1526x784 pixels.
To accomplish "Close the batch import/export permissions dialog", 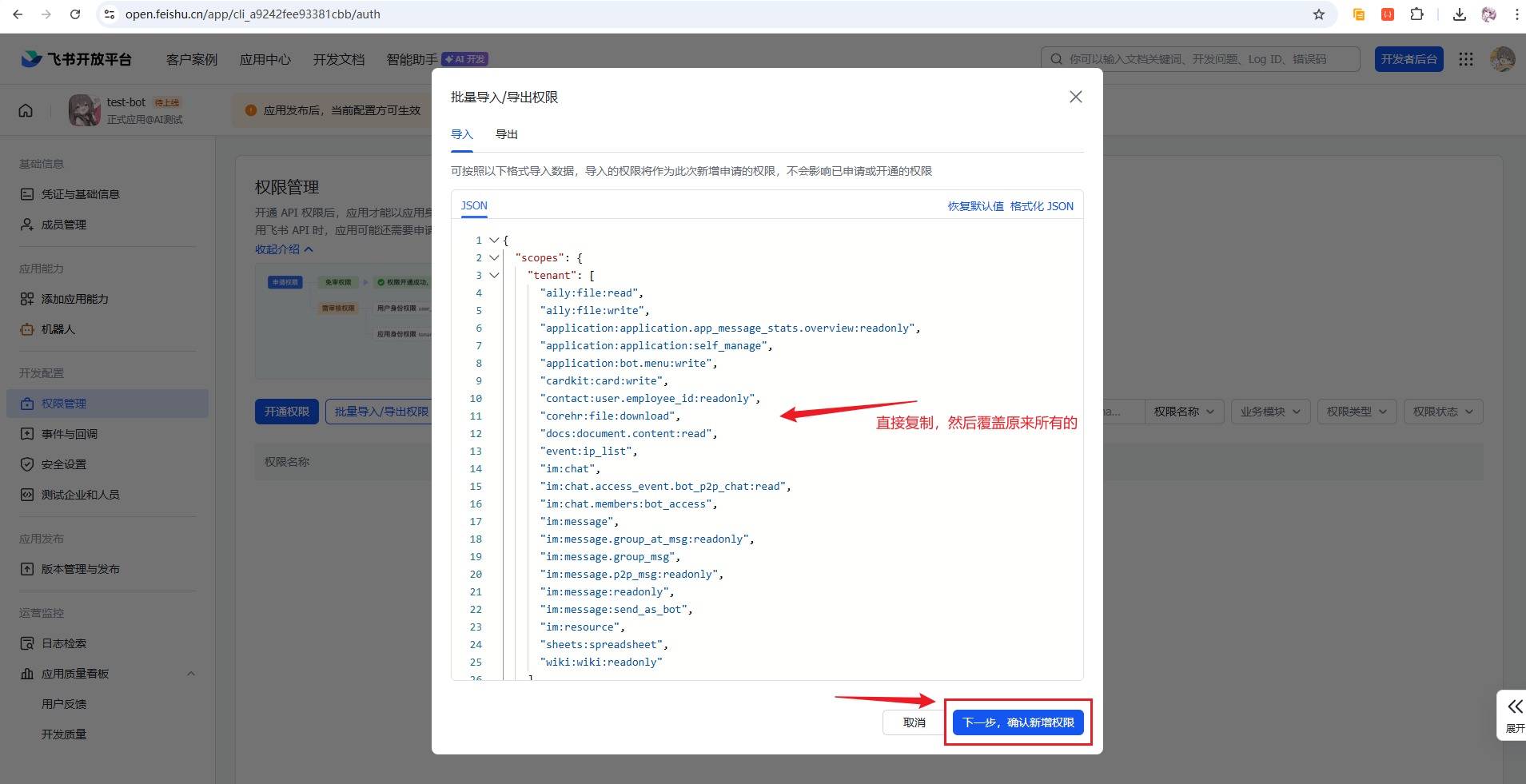I will [1076, 97].
